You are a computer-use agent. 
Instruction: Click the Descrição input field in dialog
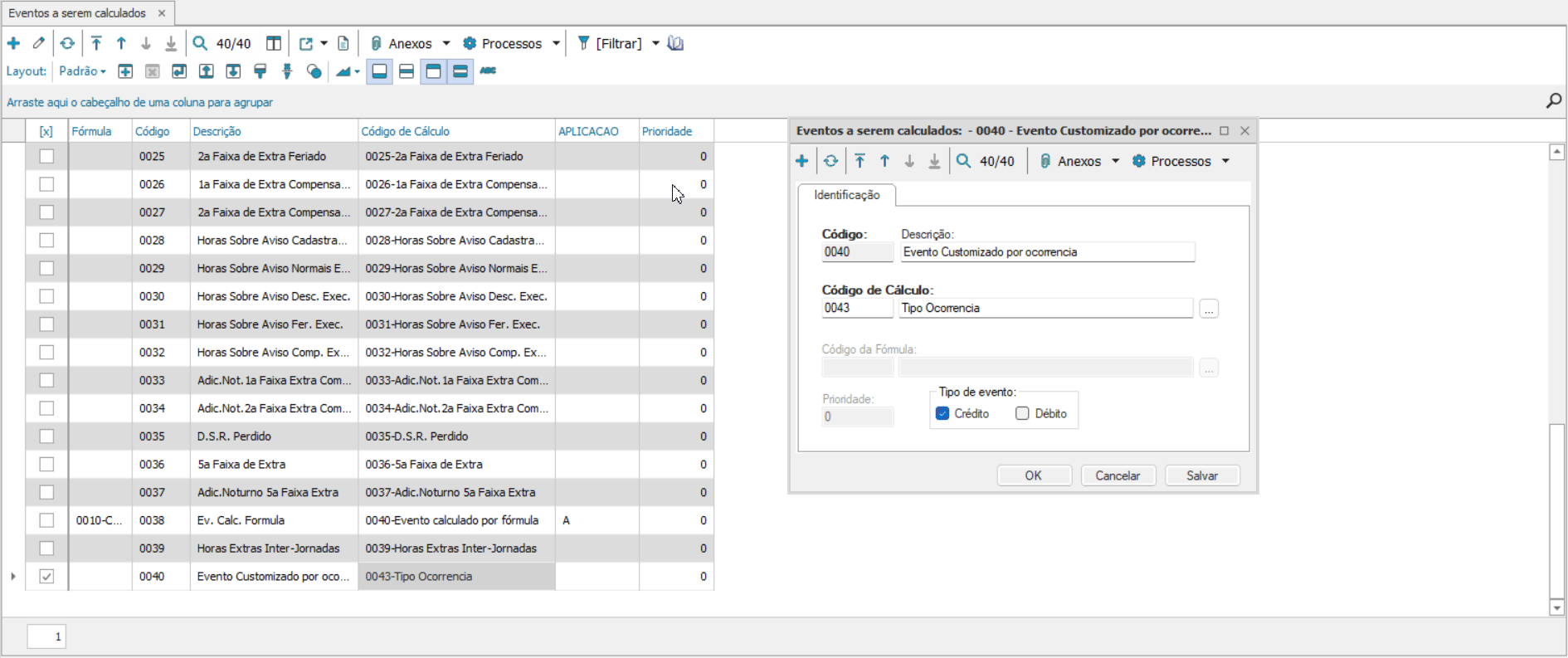pos(1048,252)
